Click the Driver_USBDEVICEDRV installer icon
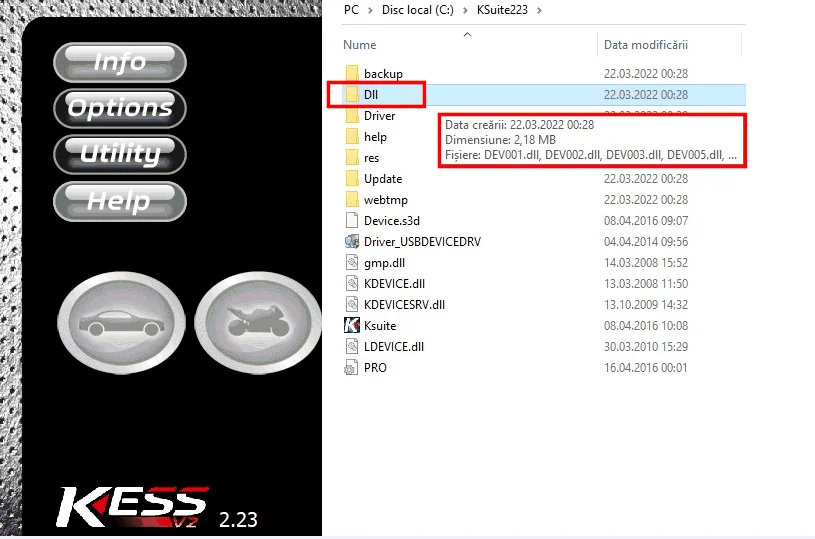The height and width of the screenshot is (539, 815). [352, 241]
